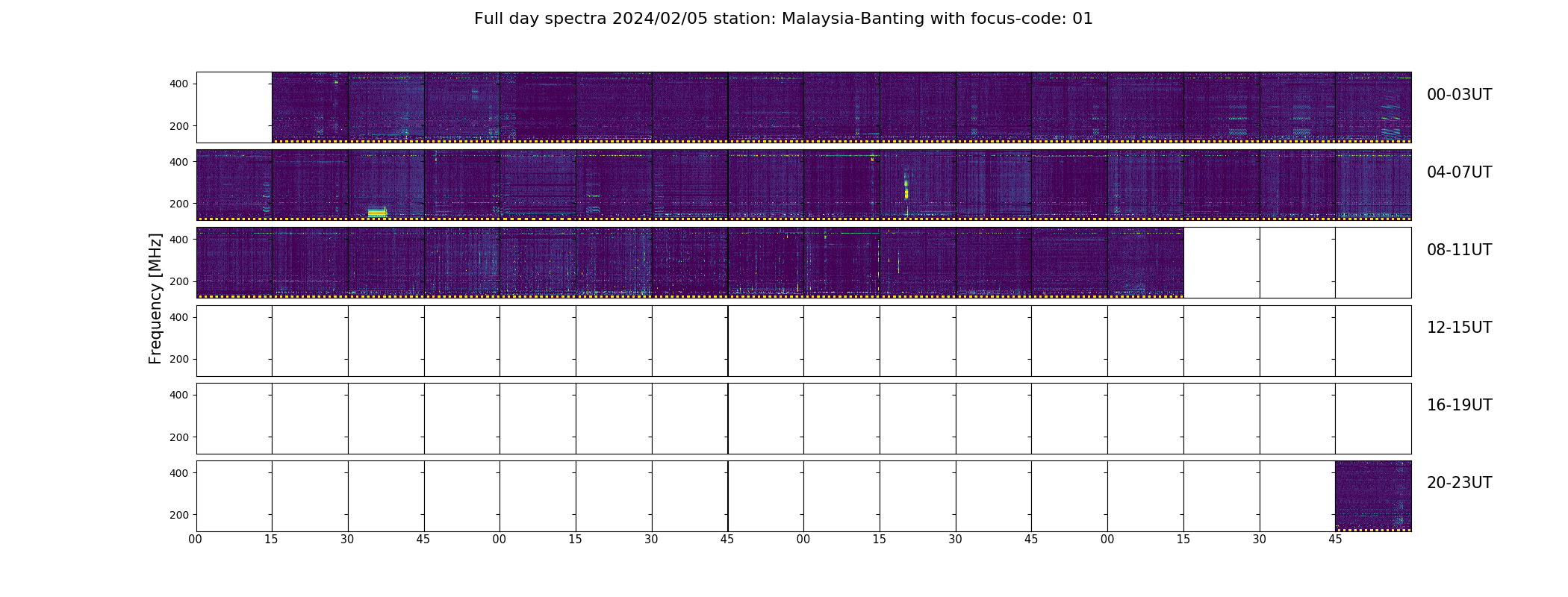The image size is (1568, 597).
Task: Click the '400' tick label of the 04-07UT row
Action: tap(179, 161)
